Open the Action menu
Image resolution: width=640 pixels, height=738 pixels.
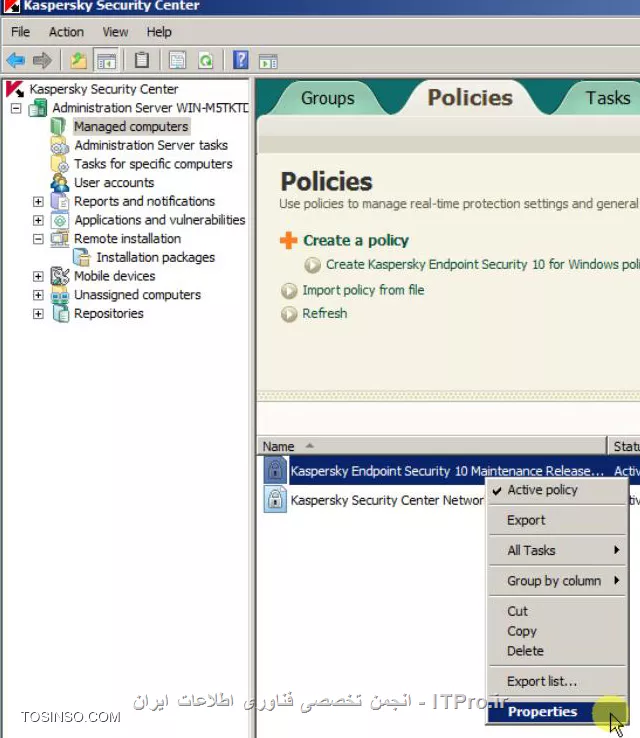click(66, 32)
